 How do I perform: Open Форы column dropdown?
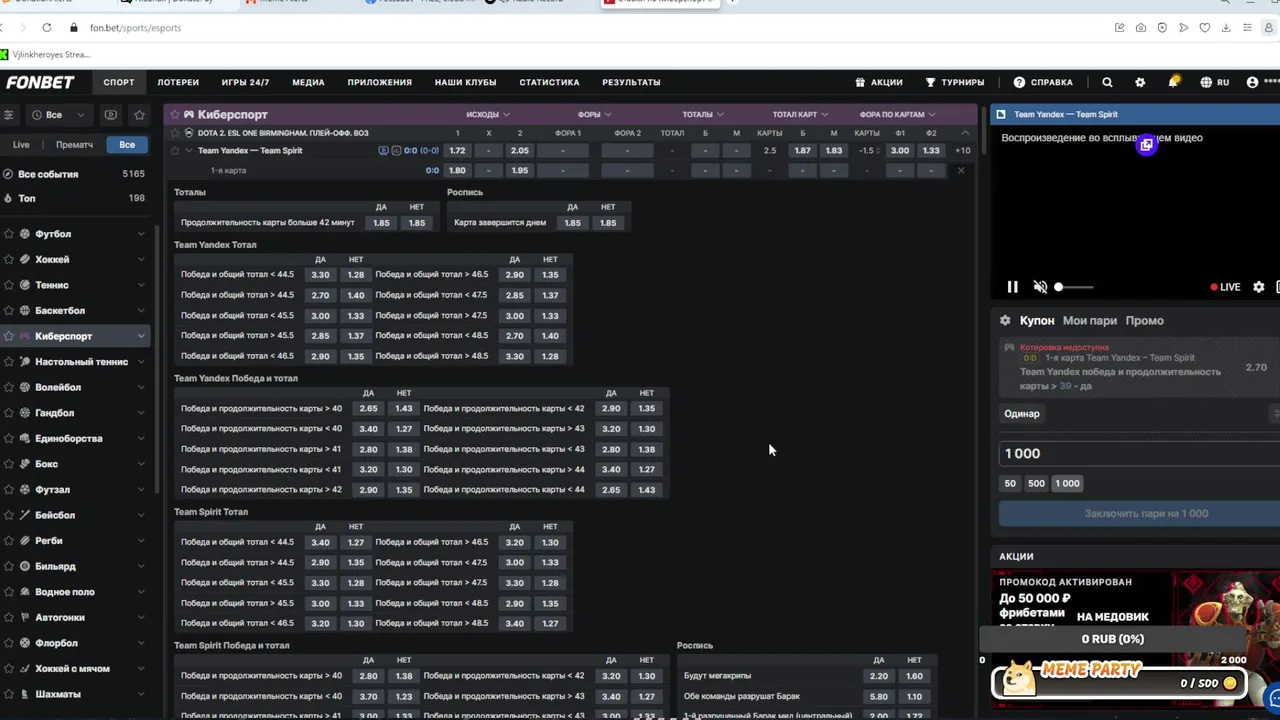pos(594,114)
